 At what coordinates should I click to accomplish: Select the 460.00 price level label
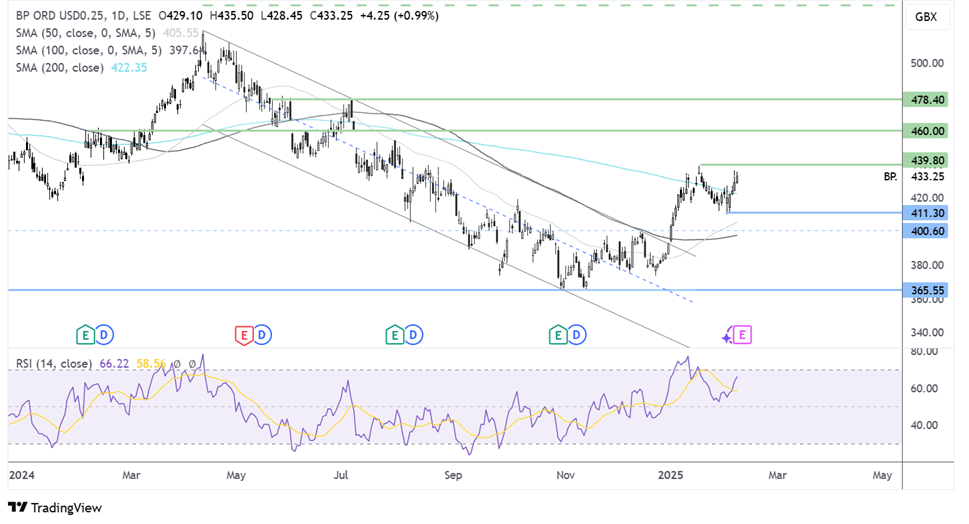[925, 131]
